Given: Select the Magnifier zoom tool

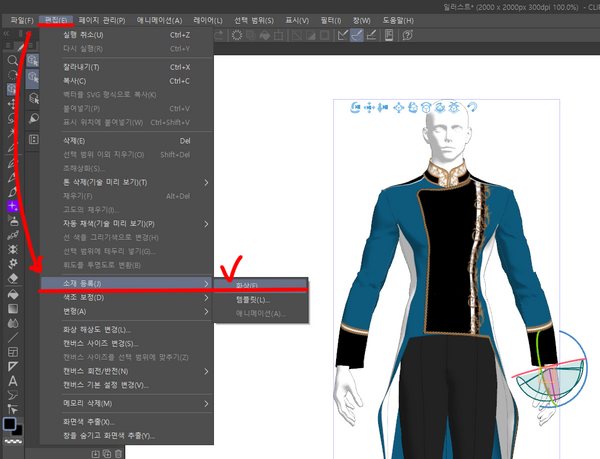Looking at the screenshot, I should coord(12,60).
